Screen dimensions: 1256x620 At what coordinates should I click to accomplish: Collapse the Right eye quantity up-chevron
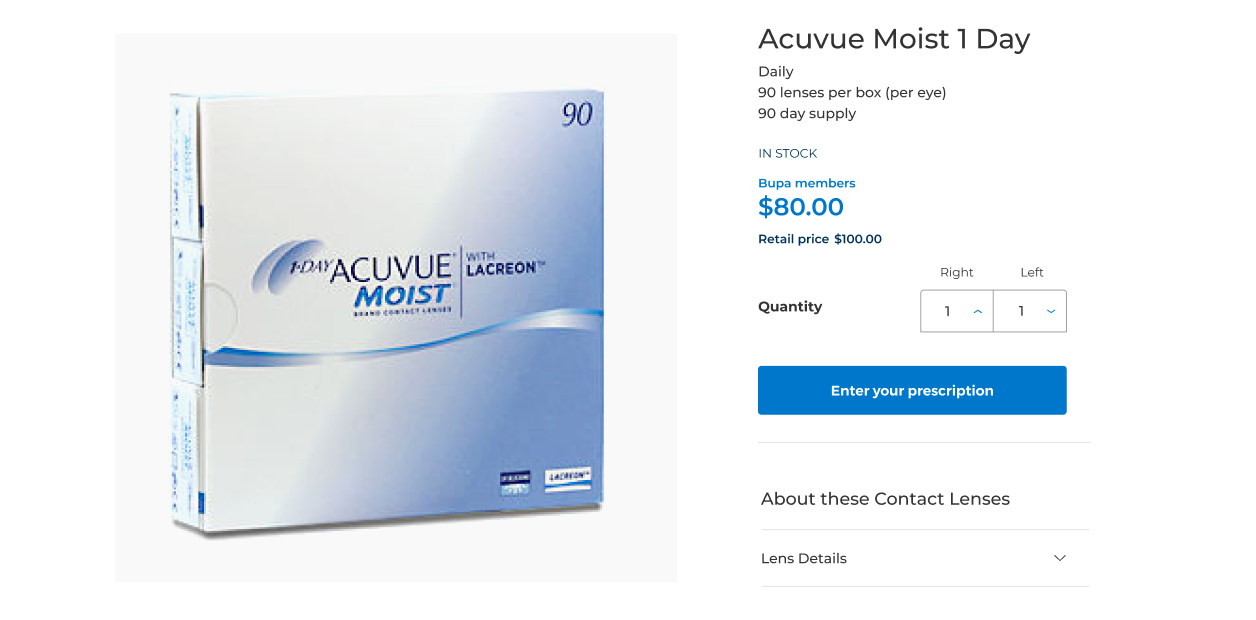tap(978, 311)
